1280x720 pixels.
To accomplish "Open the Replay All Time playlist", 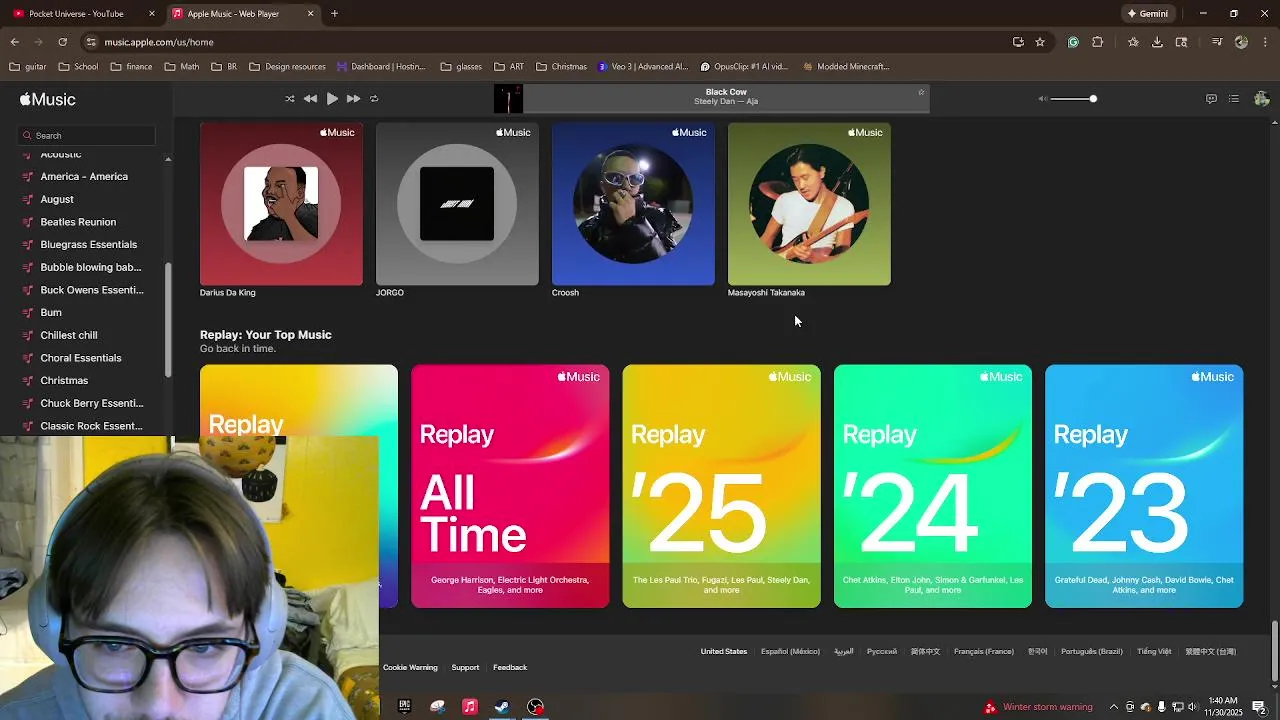I will tap(510, 486).
